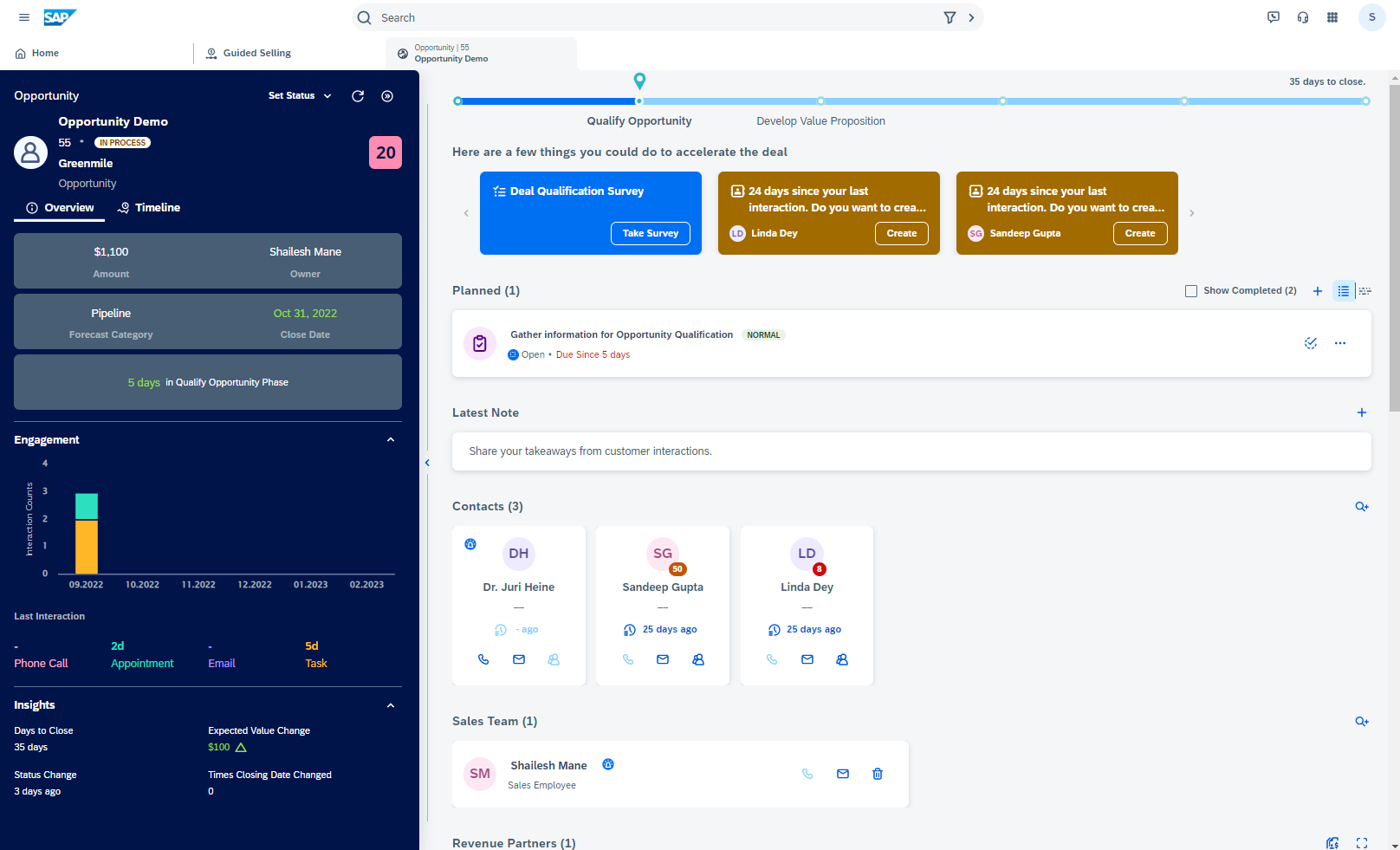Viewport: 1400px width, 850px height.
Task: Collapse the Engagement section
Action: point(391,440)
